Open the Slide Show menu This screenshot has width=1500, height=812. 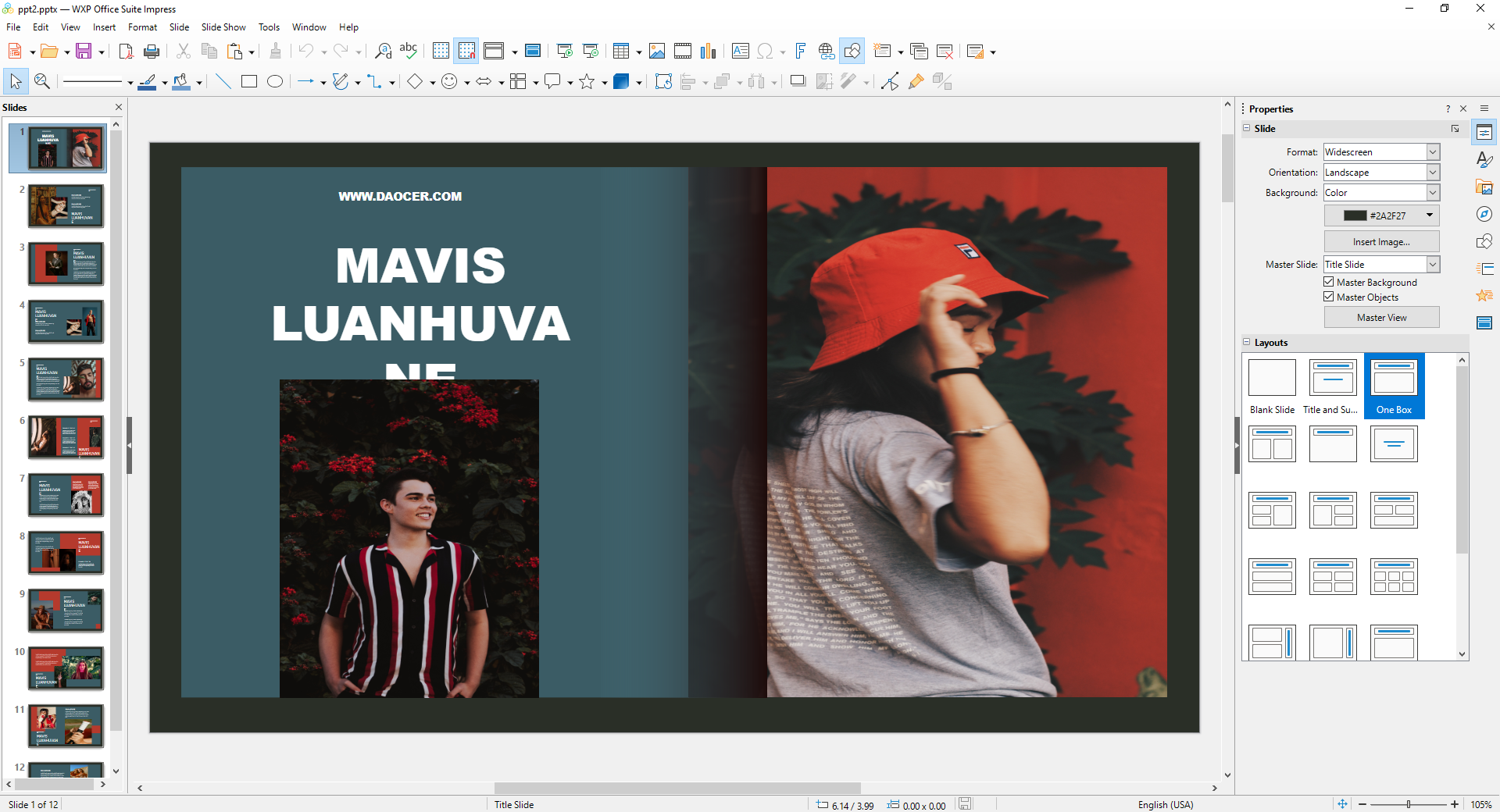223,27
